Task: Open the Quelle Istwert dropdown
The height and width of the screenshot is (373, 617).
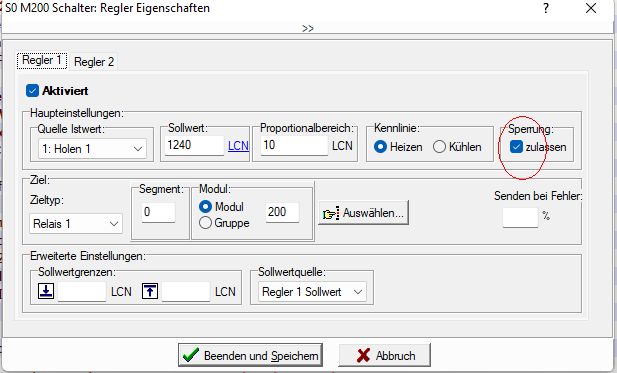Action: tap(92, 149)
